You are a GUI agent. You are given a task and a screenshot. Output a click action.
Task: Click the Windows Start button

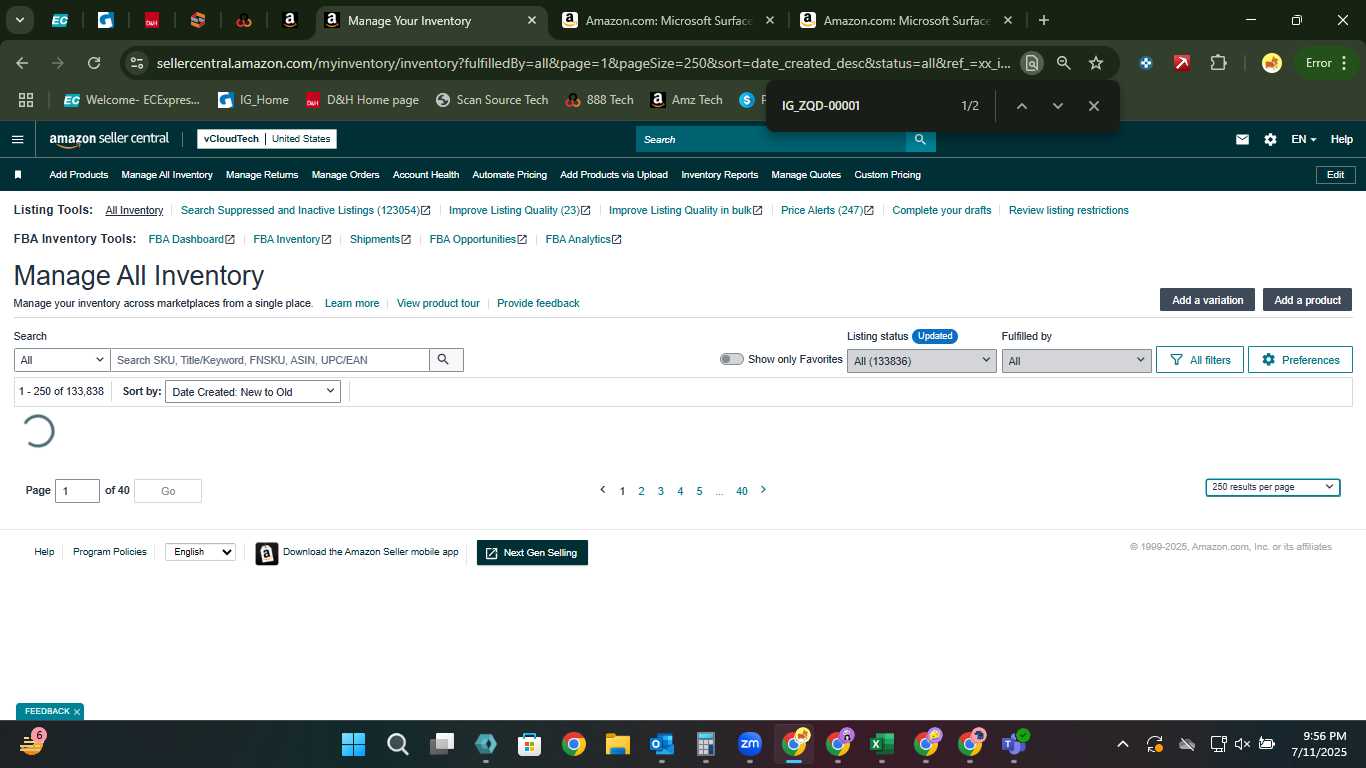pyautogui.click(x=353, y=744)
